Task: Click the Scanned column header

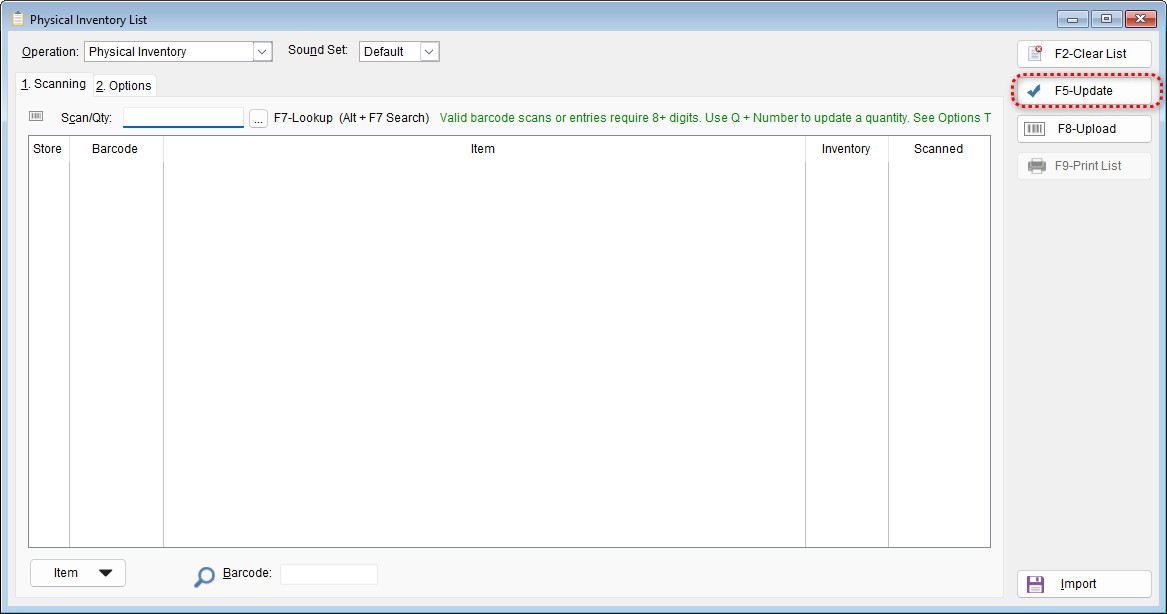Action: (x=938, y=149)
